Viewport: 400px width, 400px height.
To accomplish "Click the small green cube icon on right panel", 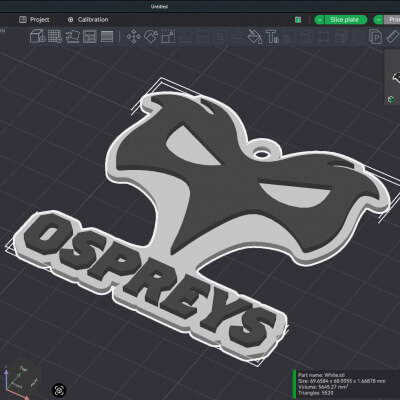I will tap(391, 99).
